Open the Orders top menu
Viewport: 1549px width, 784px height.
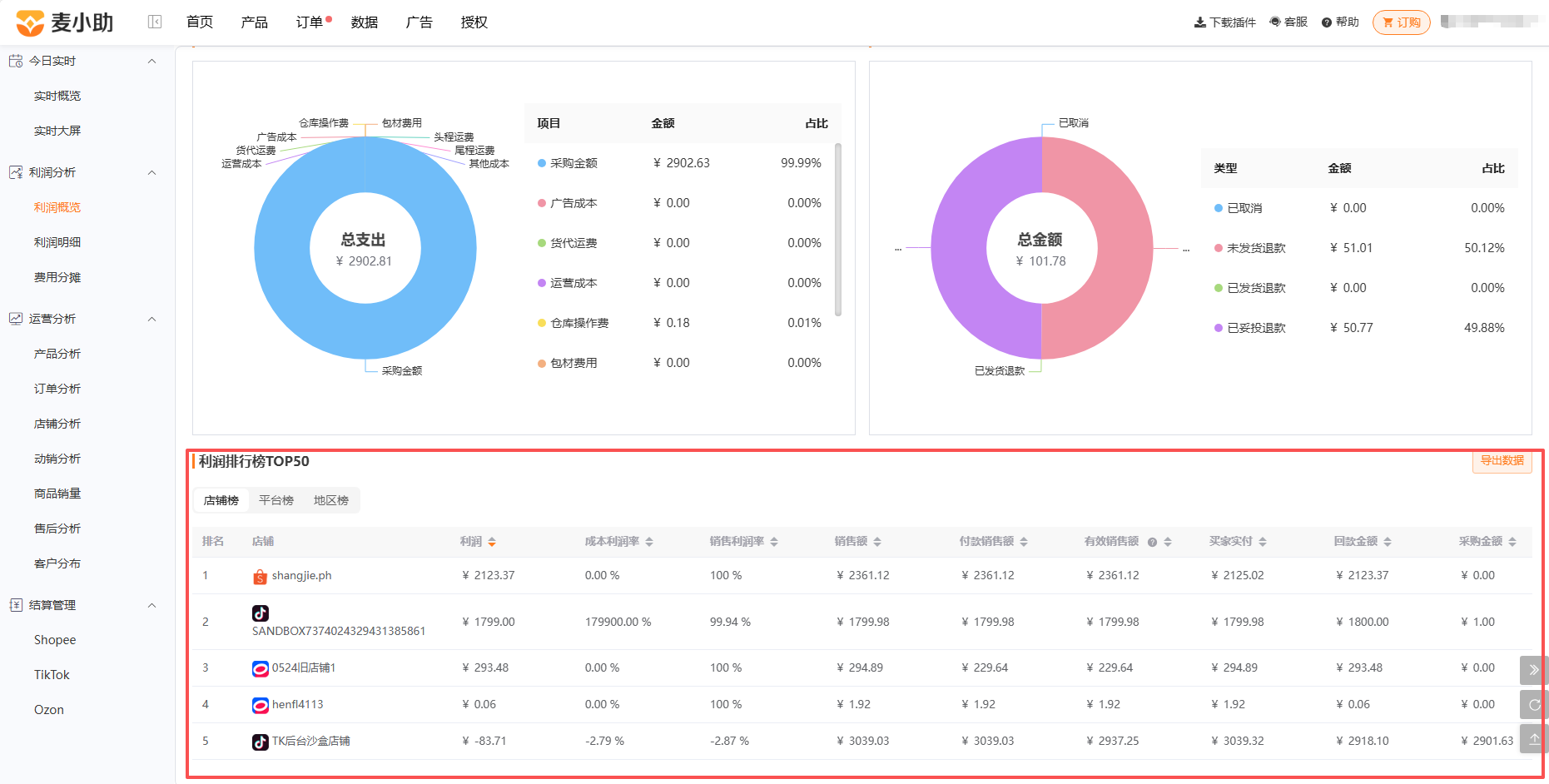(x=310, y=22)
